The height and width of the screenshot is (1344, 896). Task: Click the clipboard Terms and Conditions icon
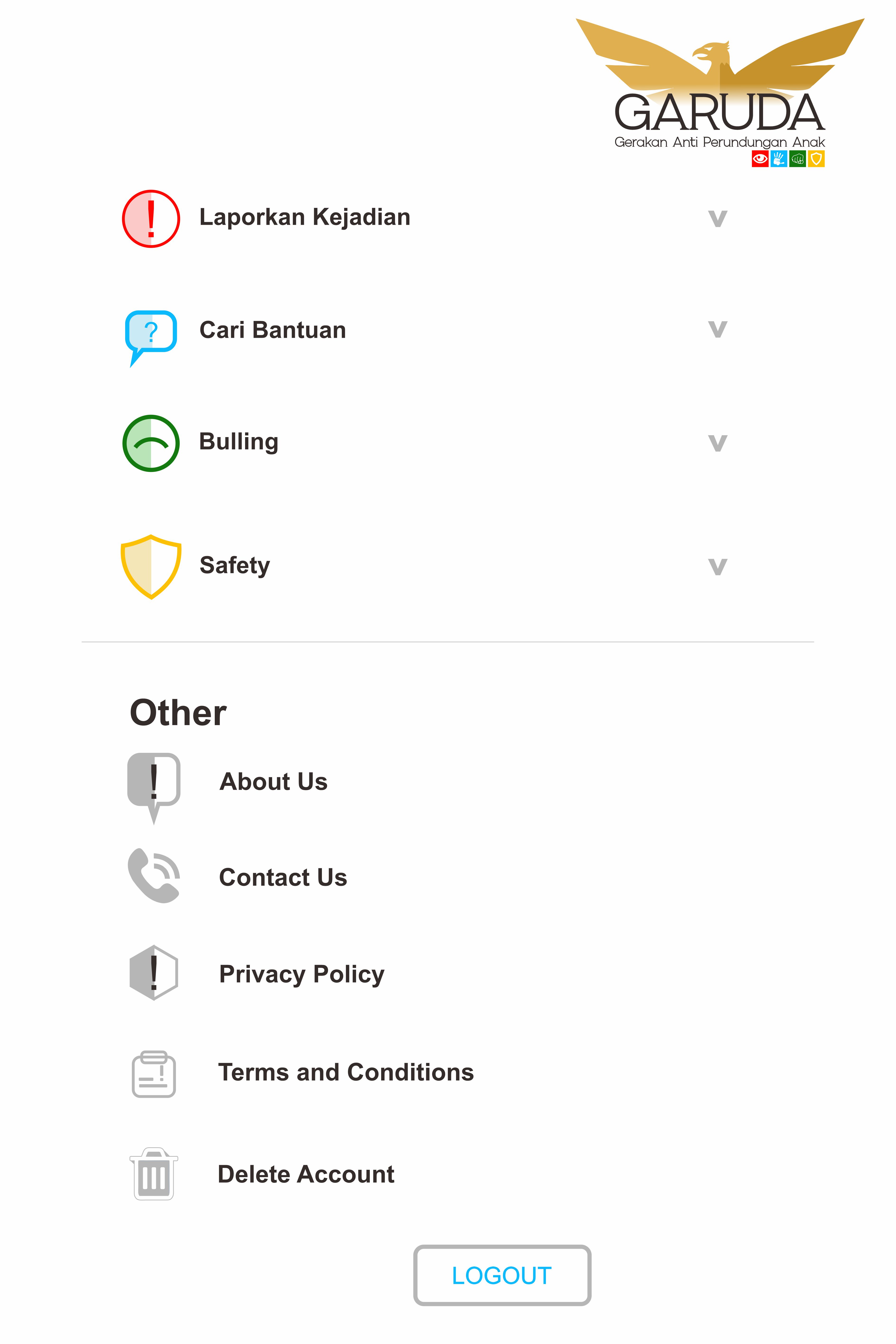coord(154,1074)
